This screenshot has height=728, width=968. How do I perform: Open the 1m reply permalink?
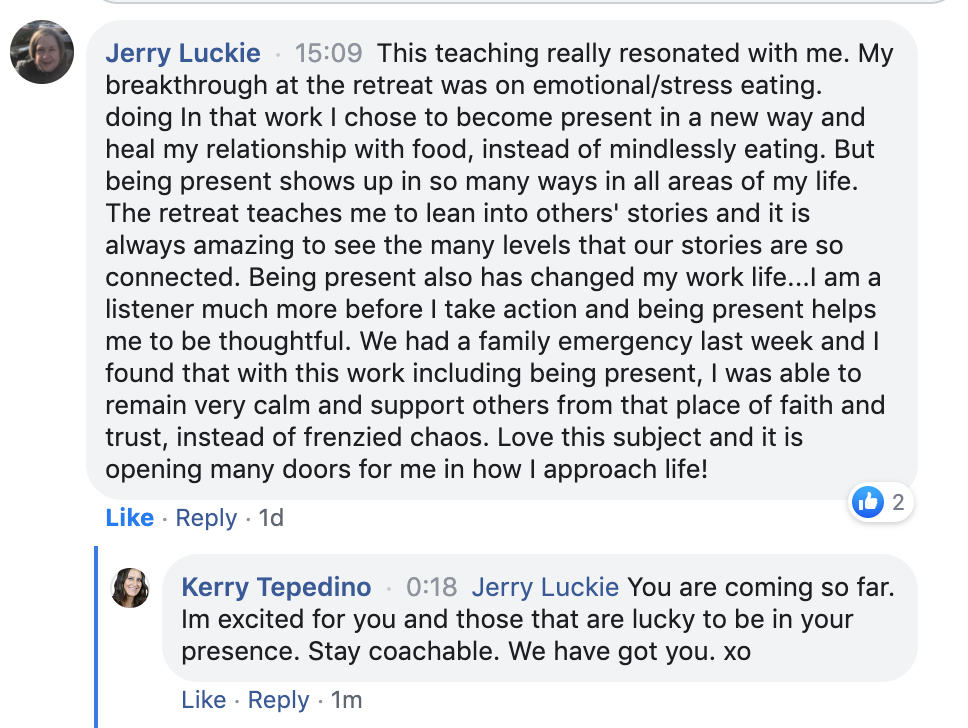coord(346,700)
